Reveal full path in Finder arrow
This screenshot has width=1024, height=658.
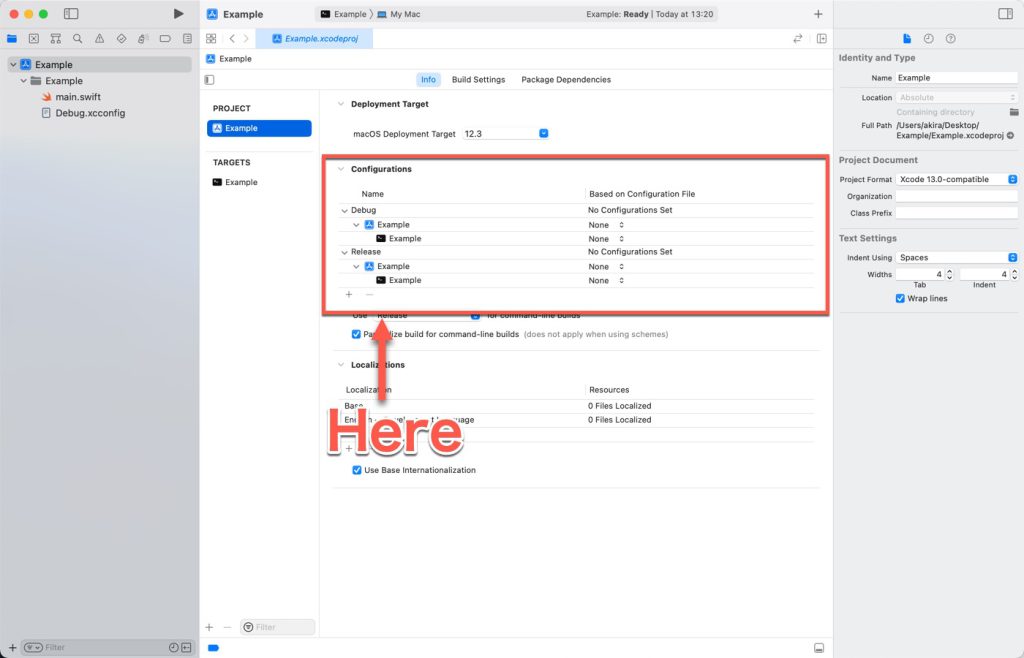click(1010, 136)
